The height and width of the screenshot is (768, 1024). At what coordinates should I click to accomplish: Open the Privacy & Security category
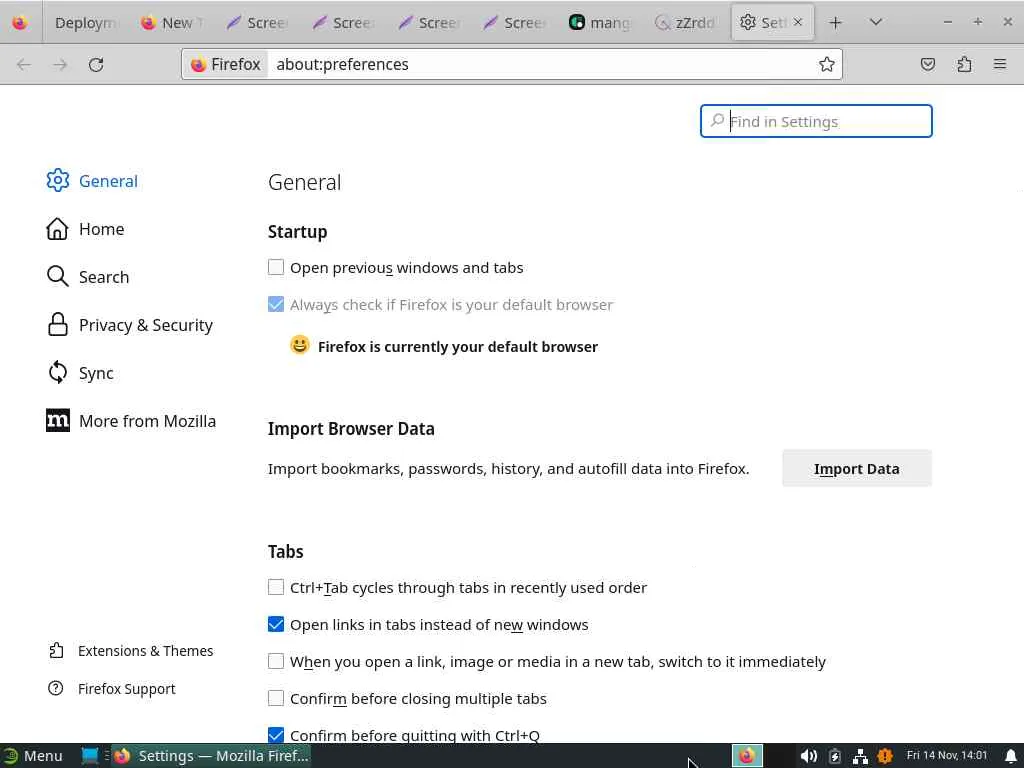(x=129, y=325)
